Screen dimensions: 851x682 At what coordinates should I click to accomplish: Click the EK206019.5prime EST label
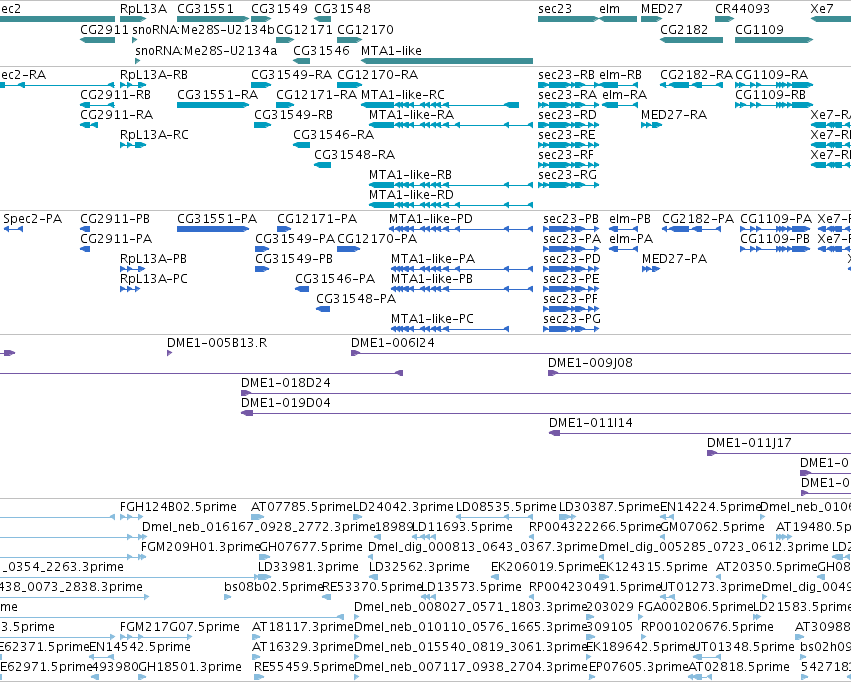point(545,566)
